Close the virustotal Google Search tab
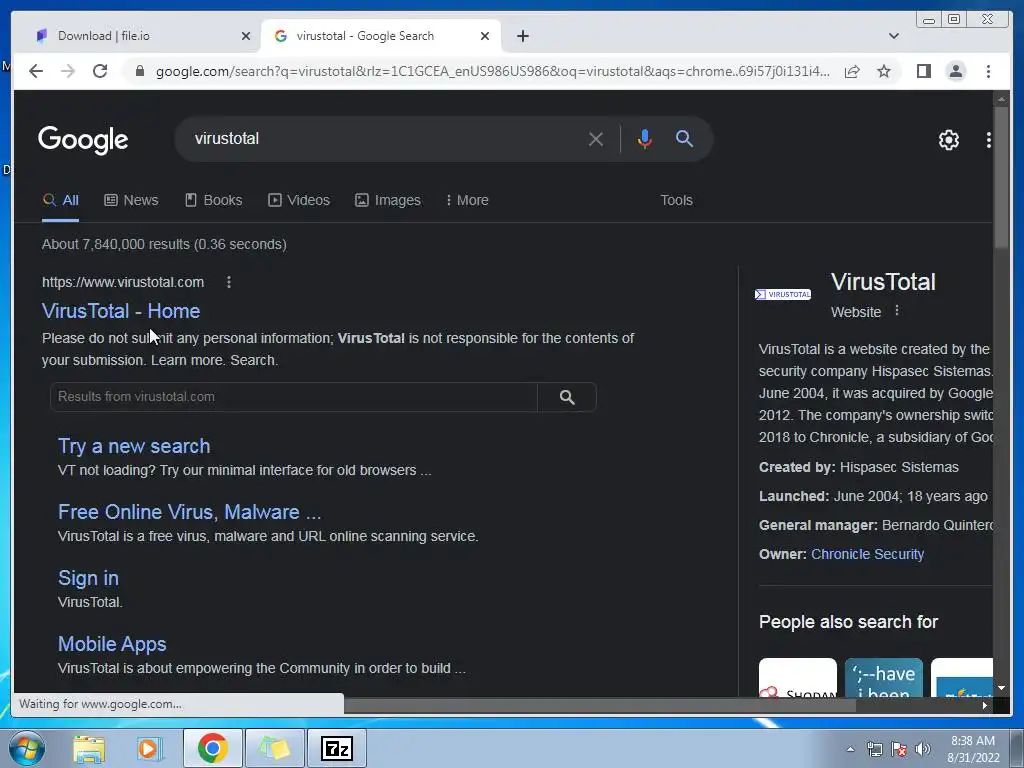 [x=485, y=36]
